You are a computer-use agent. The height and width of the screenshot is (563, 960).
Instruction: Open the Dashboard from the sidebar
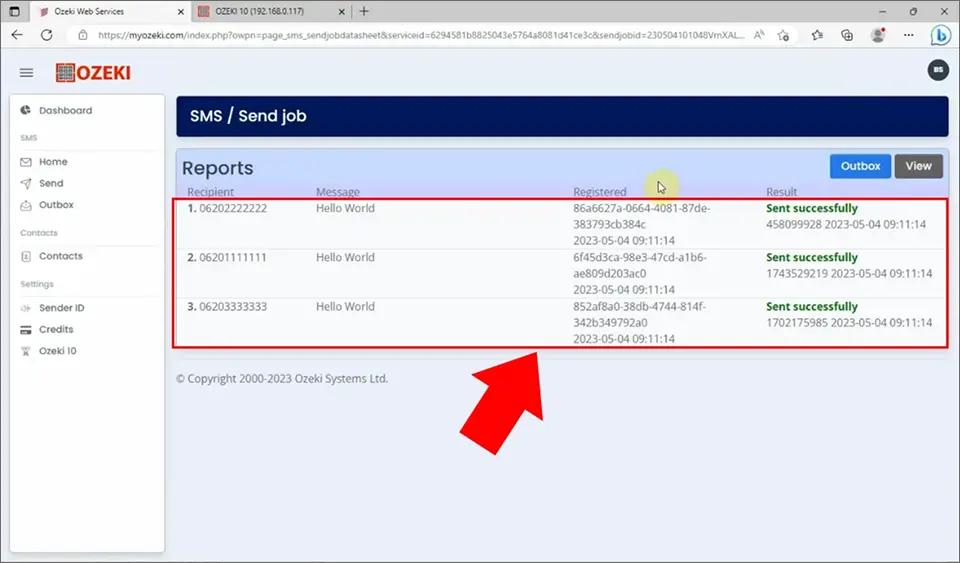(64, 111)
